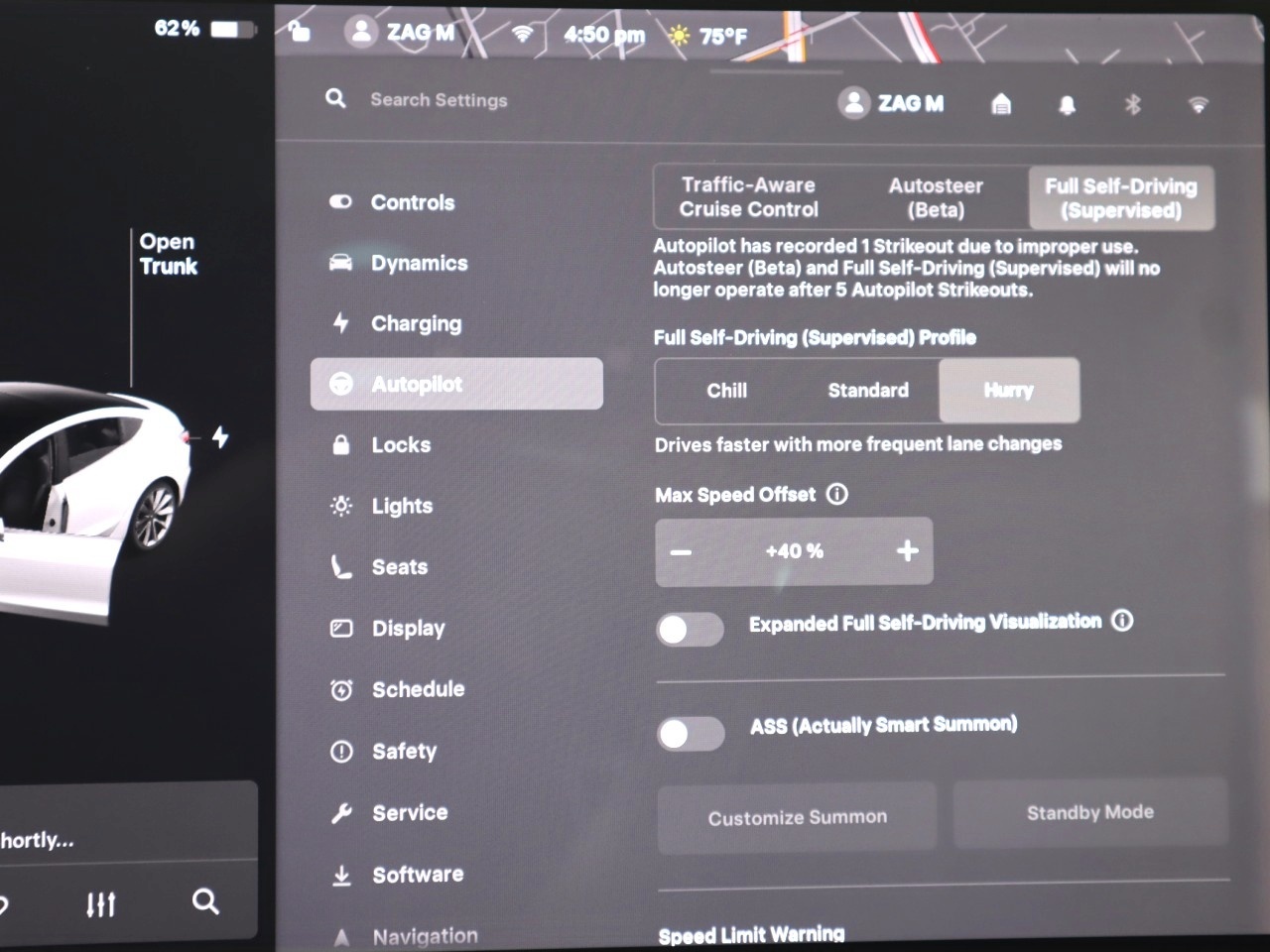
Task: Click the toggle icon beside Controls
Action: (340, 202)
